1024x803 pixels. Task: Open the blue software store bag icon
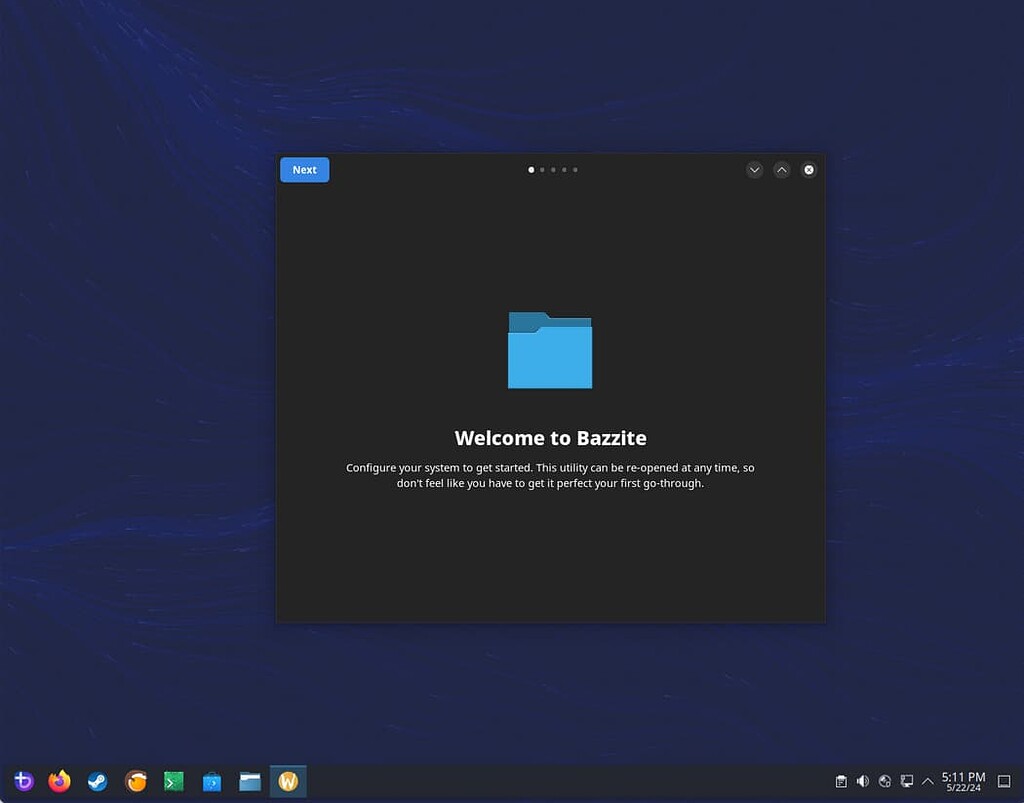click(x=211, y=781)
